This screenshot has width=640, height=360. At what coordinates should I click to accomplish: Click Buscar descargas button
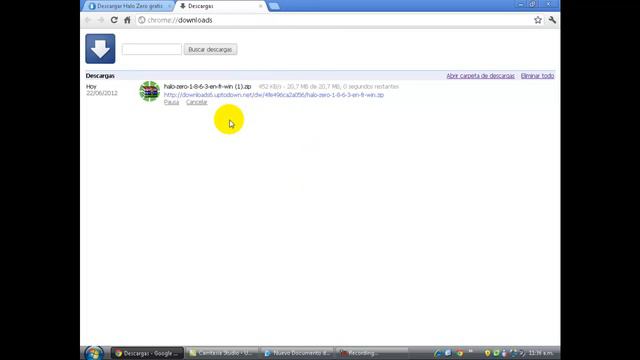(x=210, y=49)
